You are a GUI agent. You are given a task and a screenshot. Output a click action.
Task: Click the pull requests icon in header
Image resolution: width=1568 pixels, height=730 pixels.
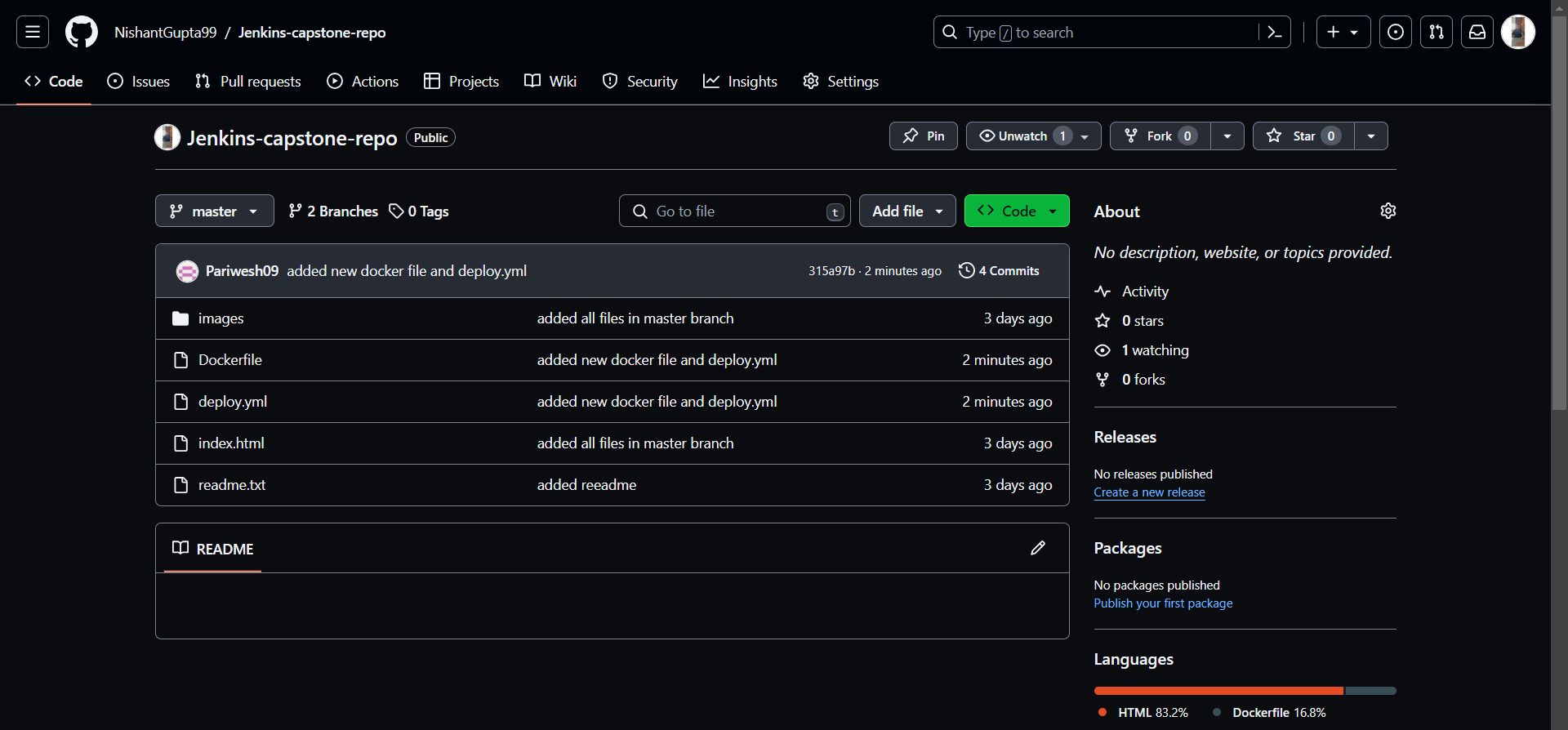(x=1437, y=33)
